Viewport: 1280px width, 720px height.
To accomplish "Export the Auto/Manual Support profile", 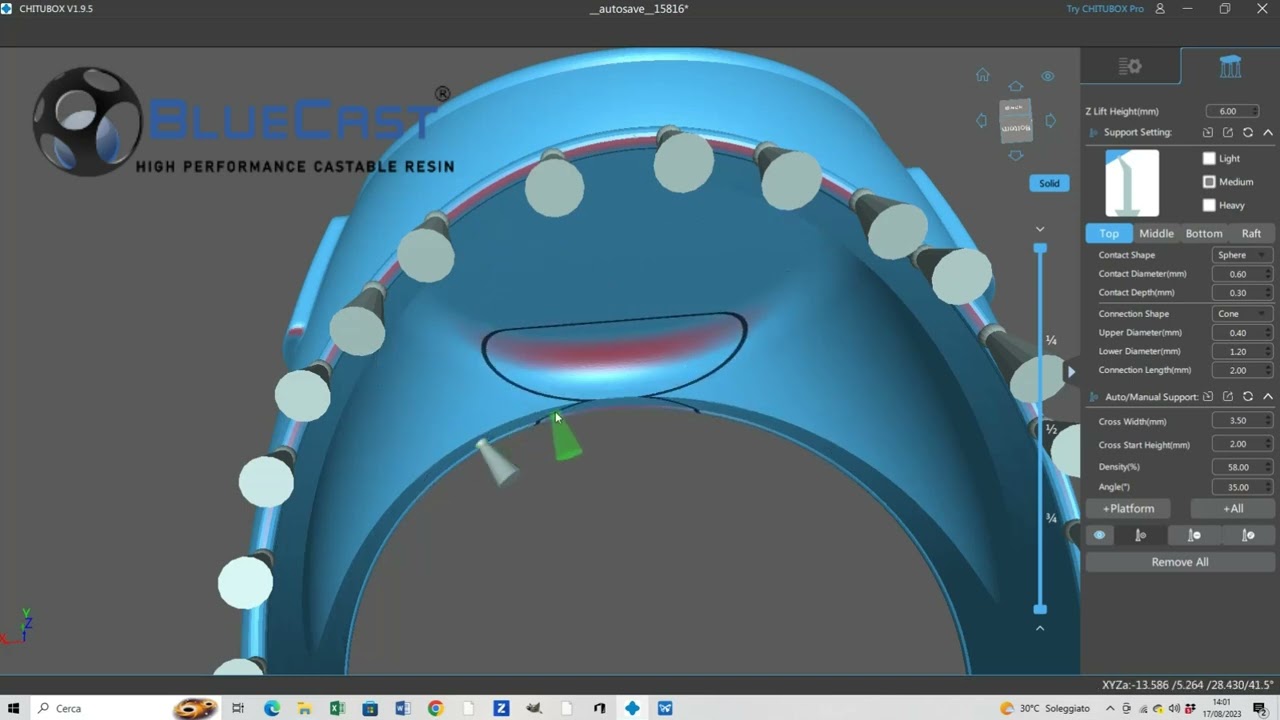I will 1228,396.
